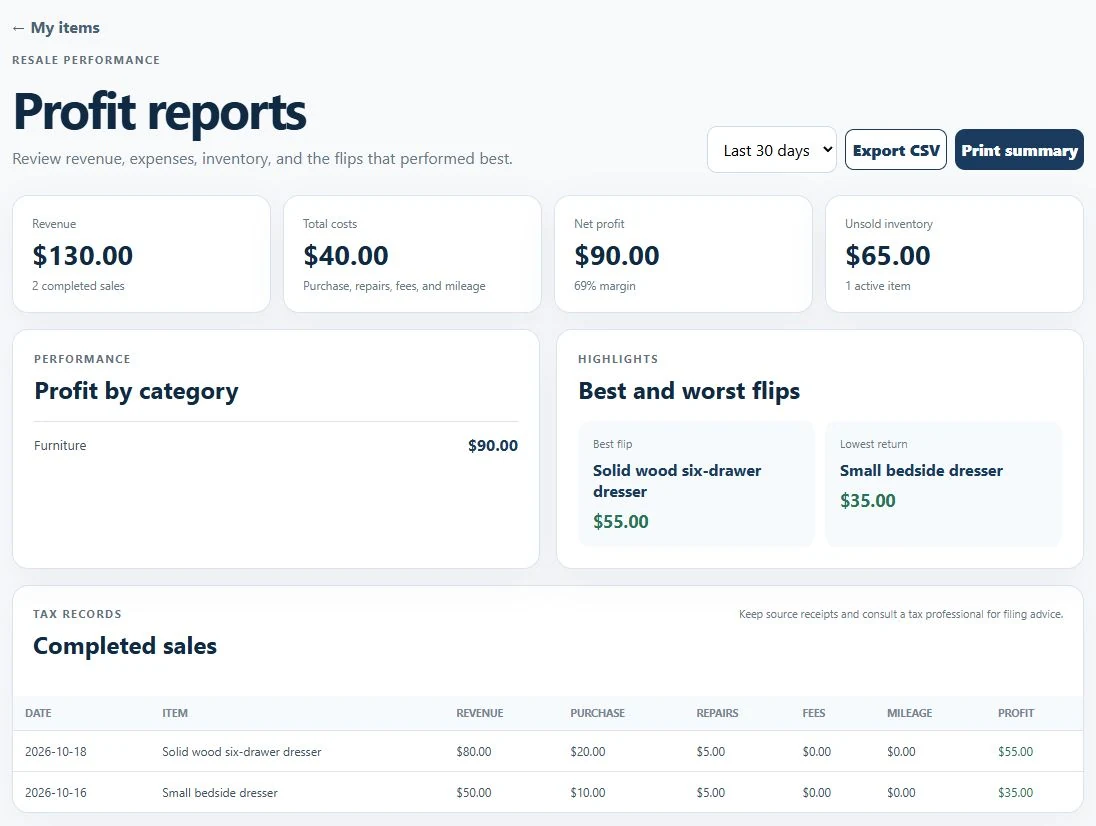This screenshot has width=1096, height=826.
Task: Click the 1 active item text
Action: (878, 286)
